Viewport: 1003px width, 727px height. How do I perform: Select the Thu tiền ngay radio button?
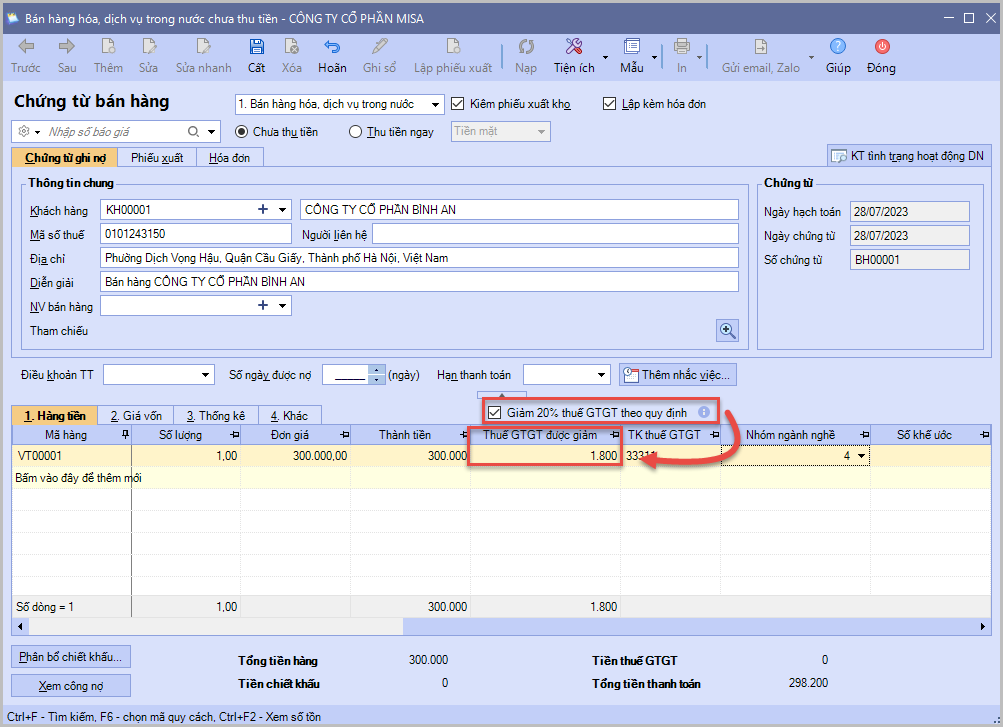(x=355, y=132)
